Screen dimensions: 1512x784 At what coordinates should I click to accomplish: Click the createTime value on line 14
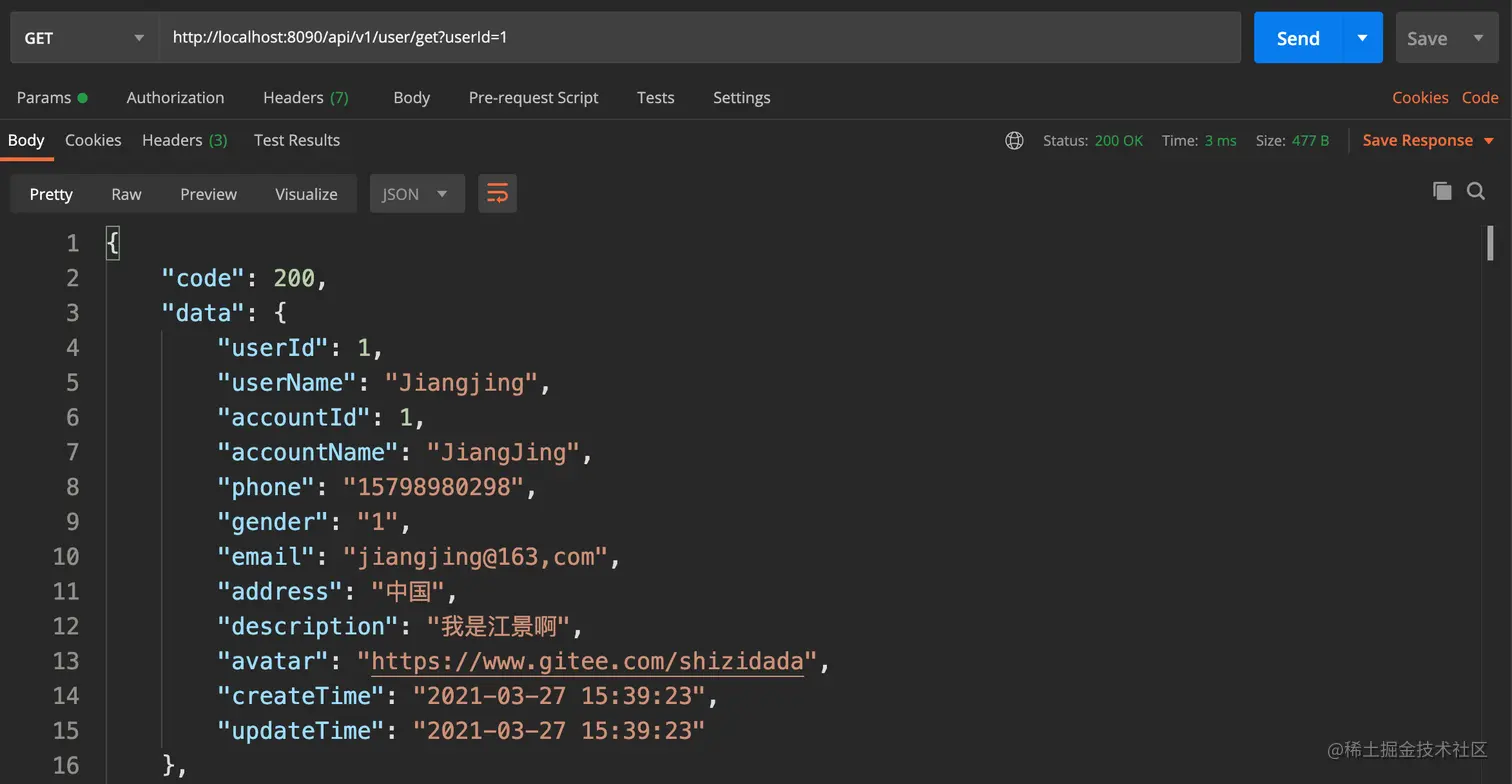point(559,696)
